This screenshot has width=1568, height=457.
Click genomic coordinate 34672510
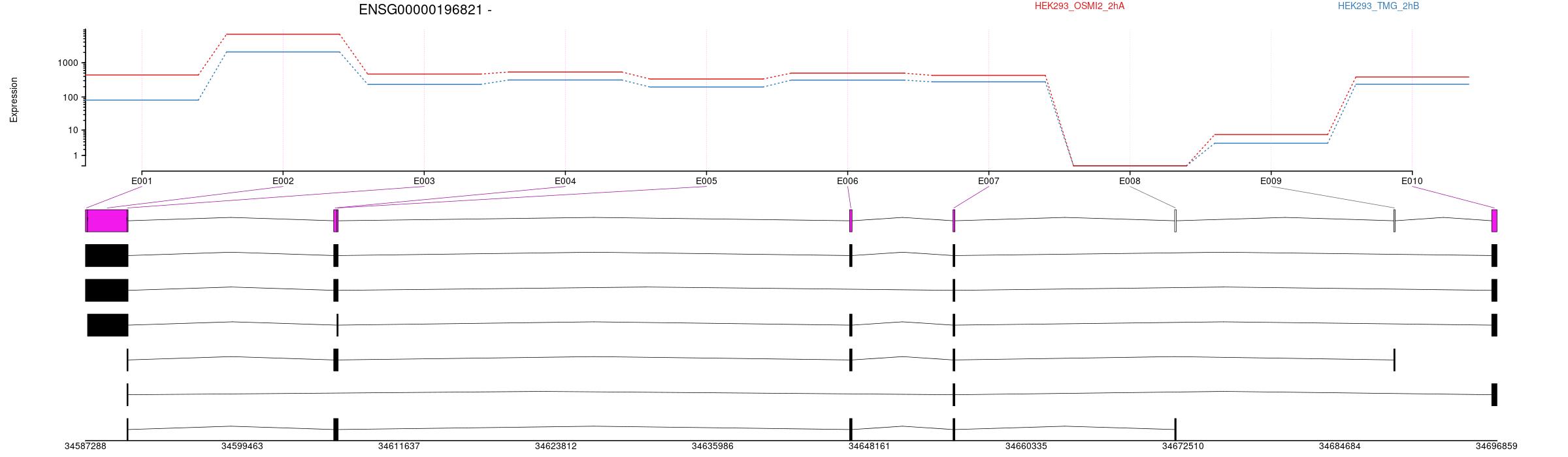point(1183,447)
